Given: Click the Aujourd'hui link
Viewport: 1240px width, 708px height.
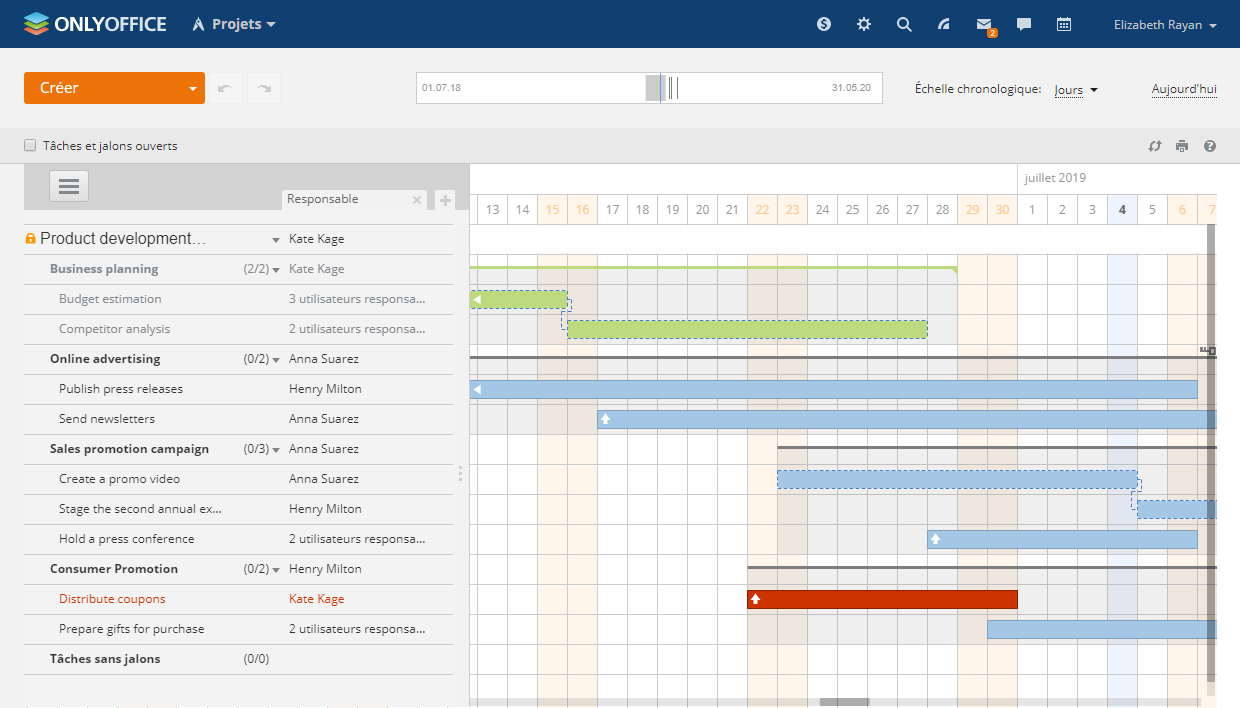Looking at the screenshot, I should pyautogui.click(x=1184, y=89).
